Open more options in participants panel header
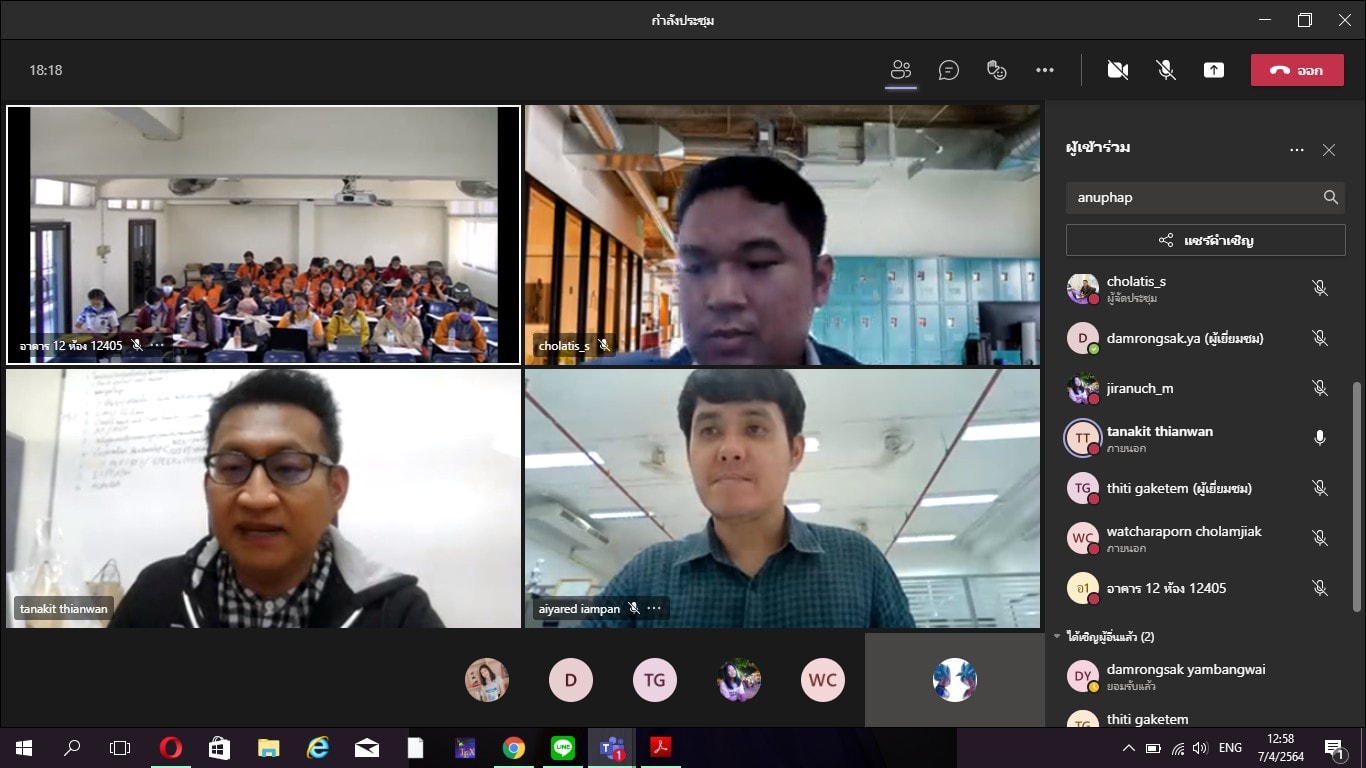The width and height of the screenshot is (1366, 768). pyautogui.click(x=1297, y=150)
